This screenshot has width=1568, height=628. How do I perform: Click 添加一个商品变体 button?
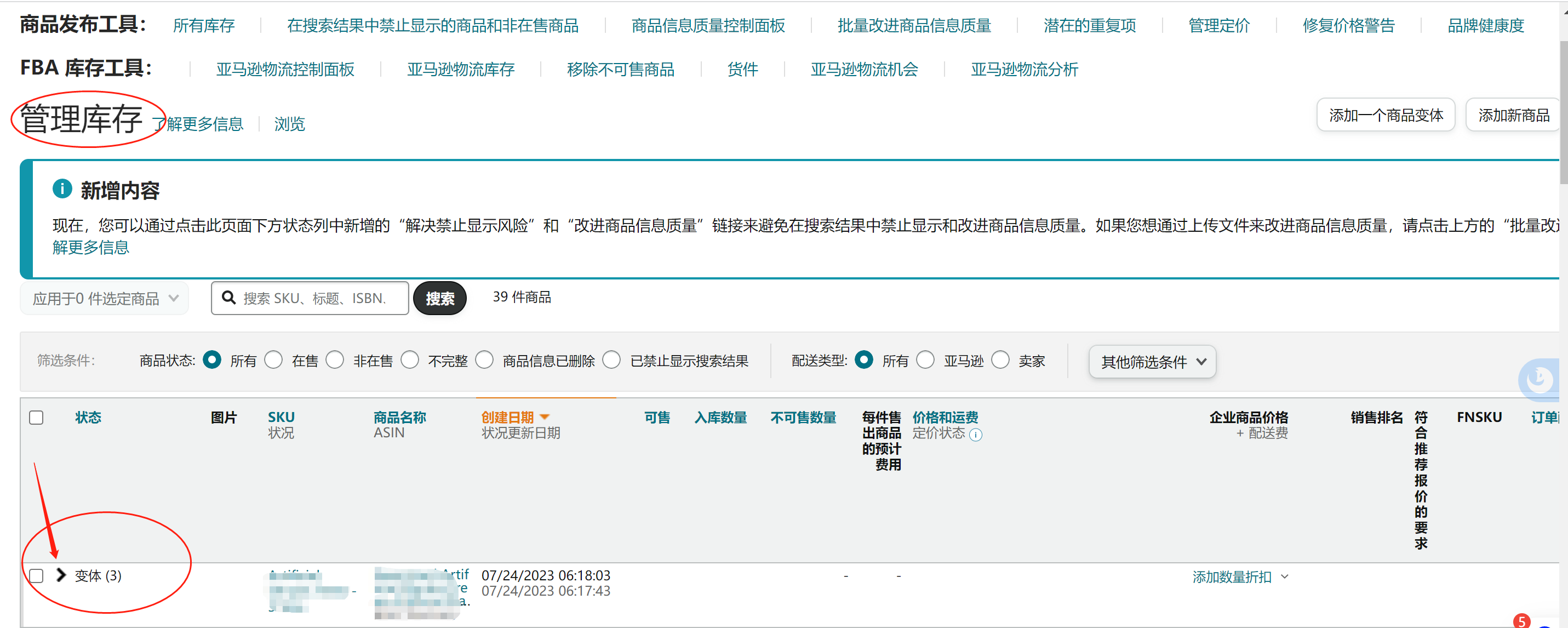1386,115
